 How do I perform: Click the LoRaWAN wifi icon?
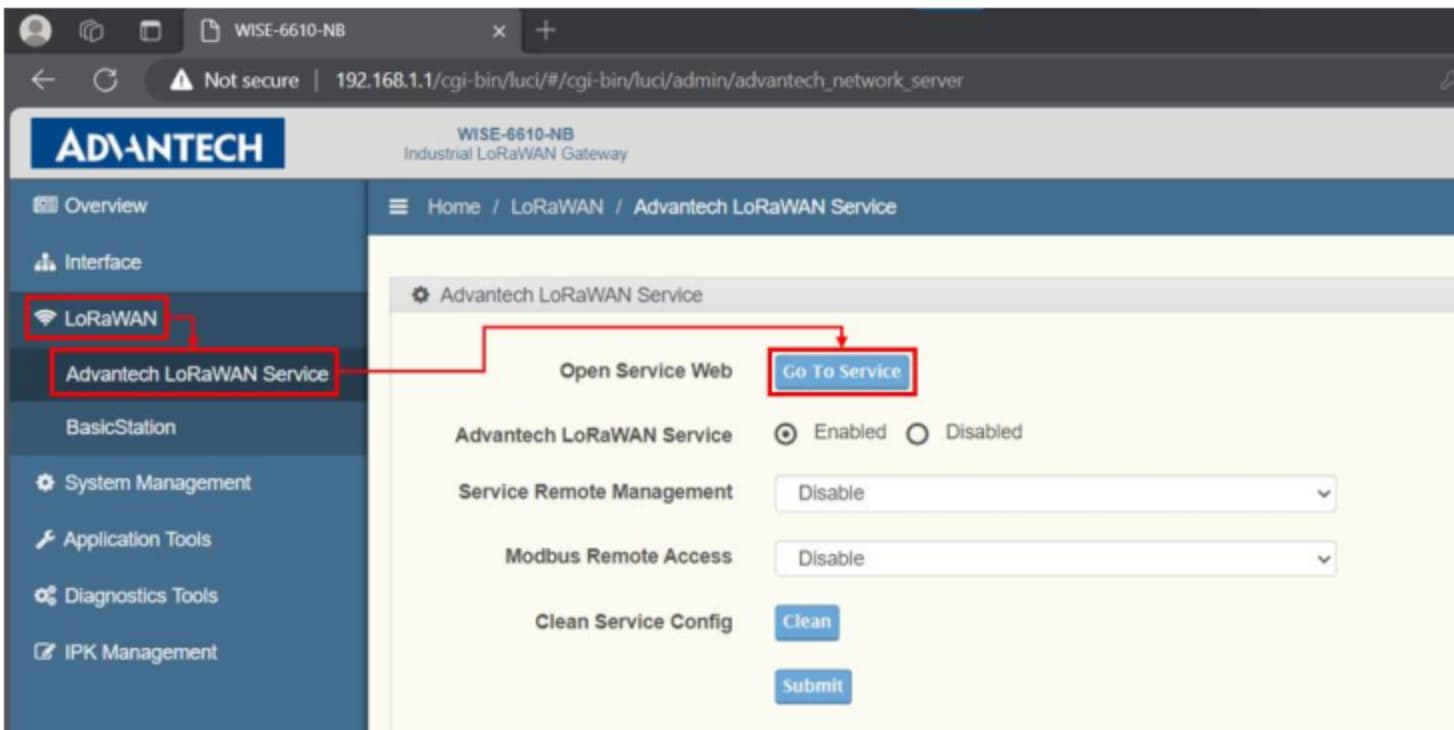point(45,319)
